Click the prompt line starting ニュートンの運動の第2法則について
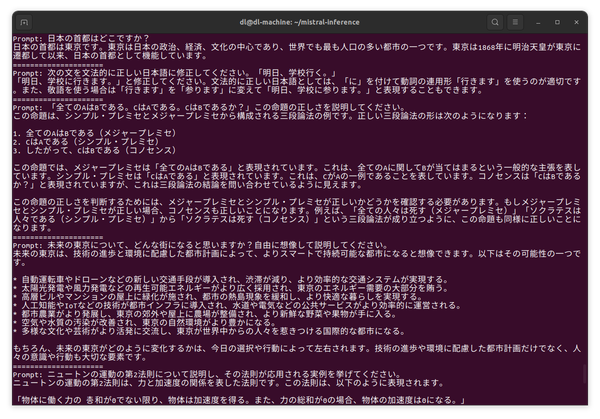600x419 pixels. (207, 374)
